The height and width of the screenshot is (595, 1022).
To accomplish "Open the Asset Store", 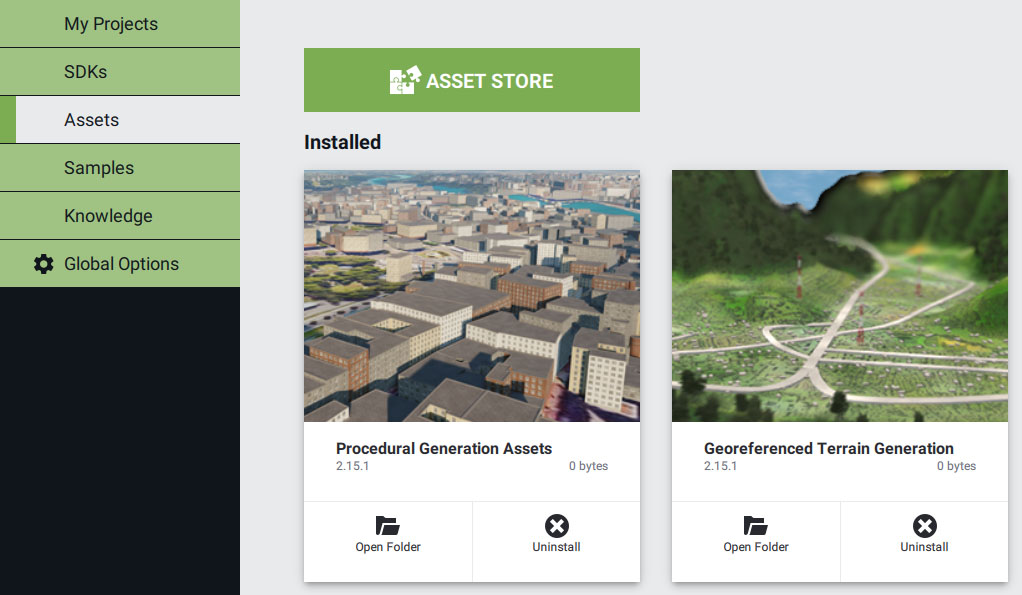I will coord(471,80).
